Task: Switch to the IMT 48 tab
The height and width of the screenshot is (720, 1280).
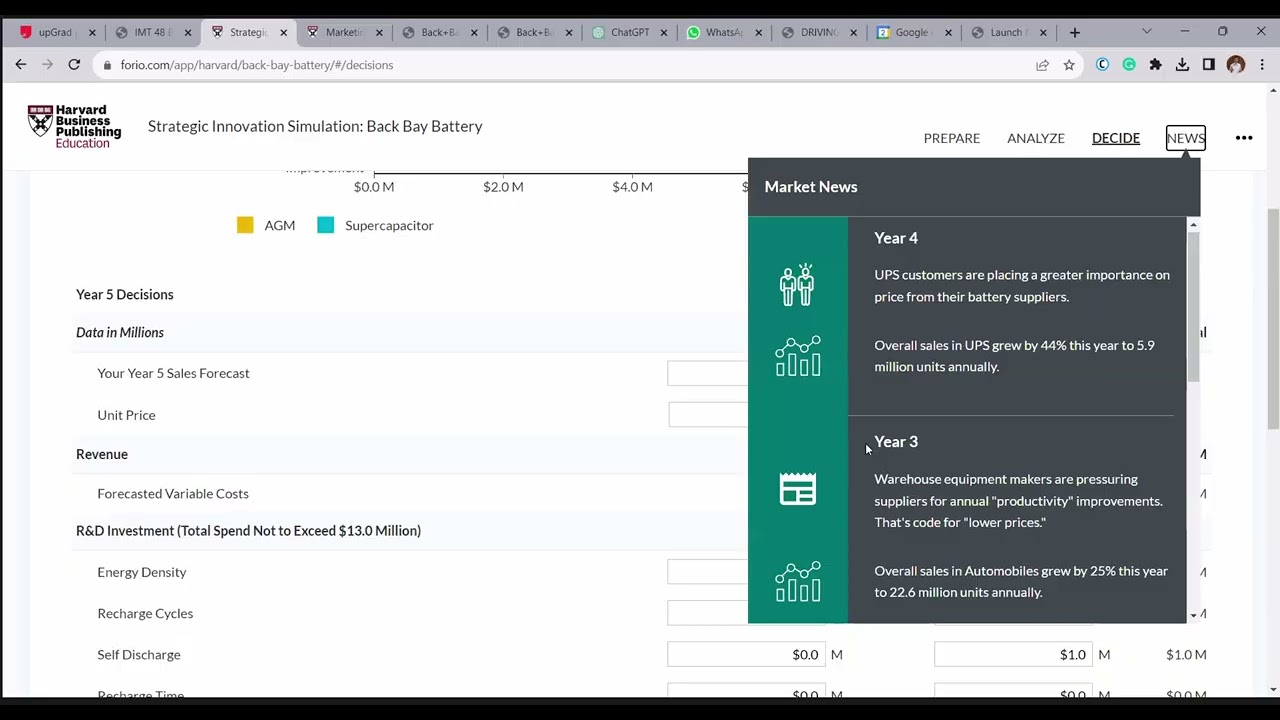Action: (x=150, y=32)
